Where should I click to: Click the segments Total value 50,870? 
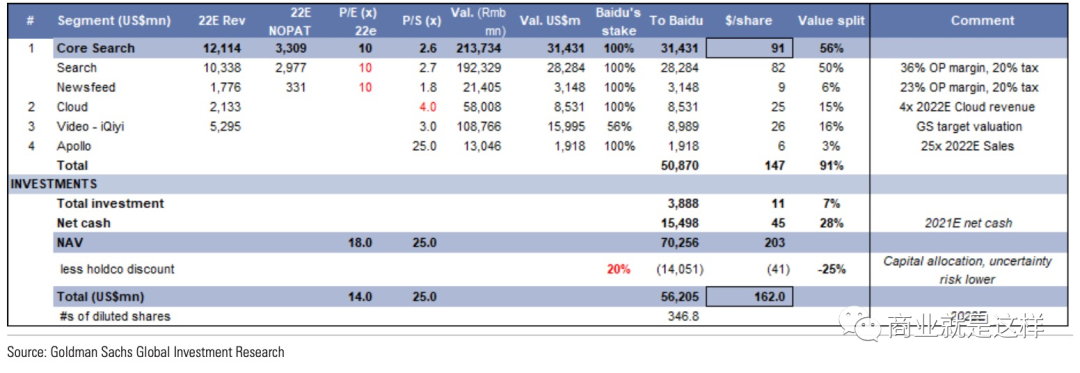tap(680, 166)
